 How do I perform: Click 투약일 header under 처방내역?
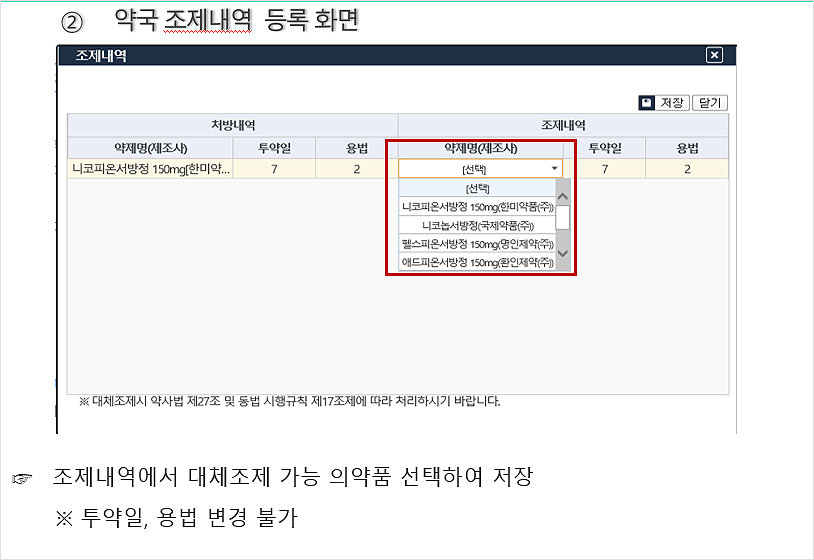(x=274, y=148)
